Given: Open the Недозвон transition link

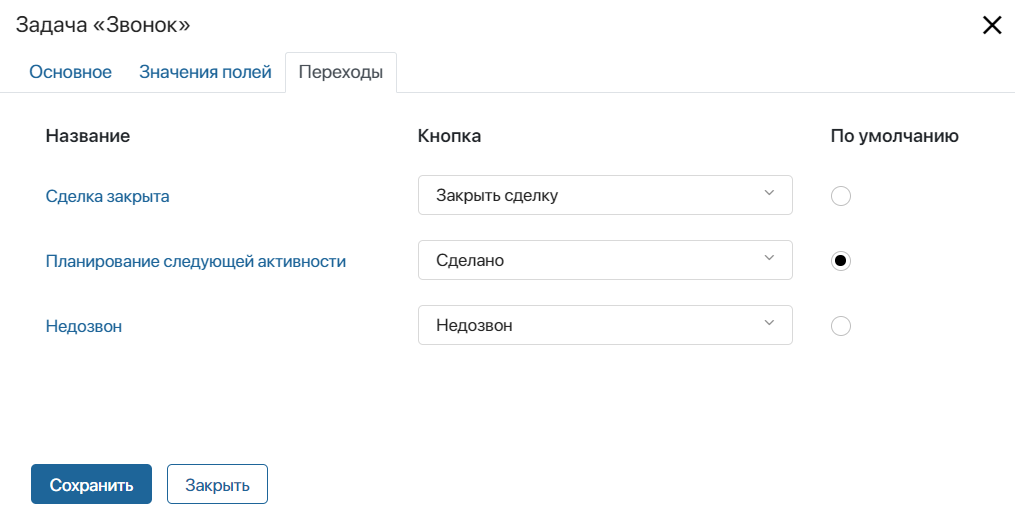Looking at the screenshot, I should tap(84, 326).
